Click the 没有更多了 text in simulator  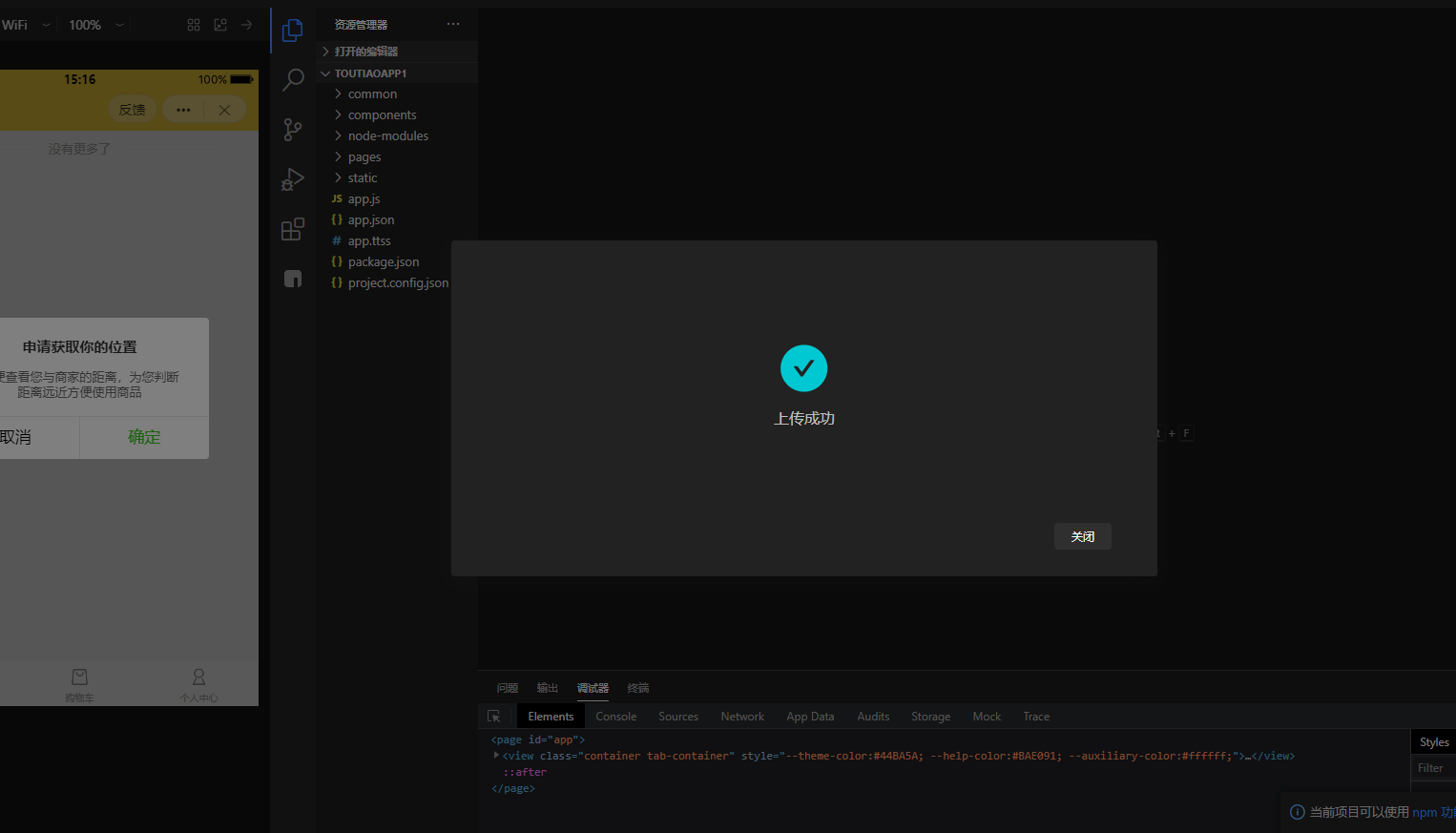(79, 149)
